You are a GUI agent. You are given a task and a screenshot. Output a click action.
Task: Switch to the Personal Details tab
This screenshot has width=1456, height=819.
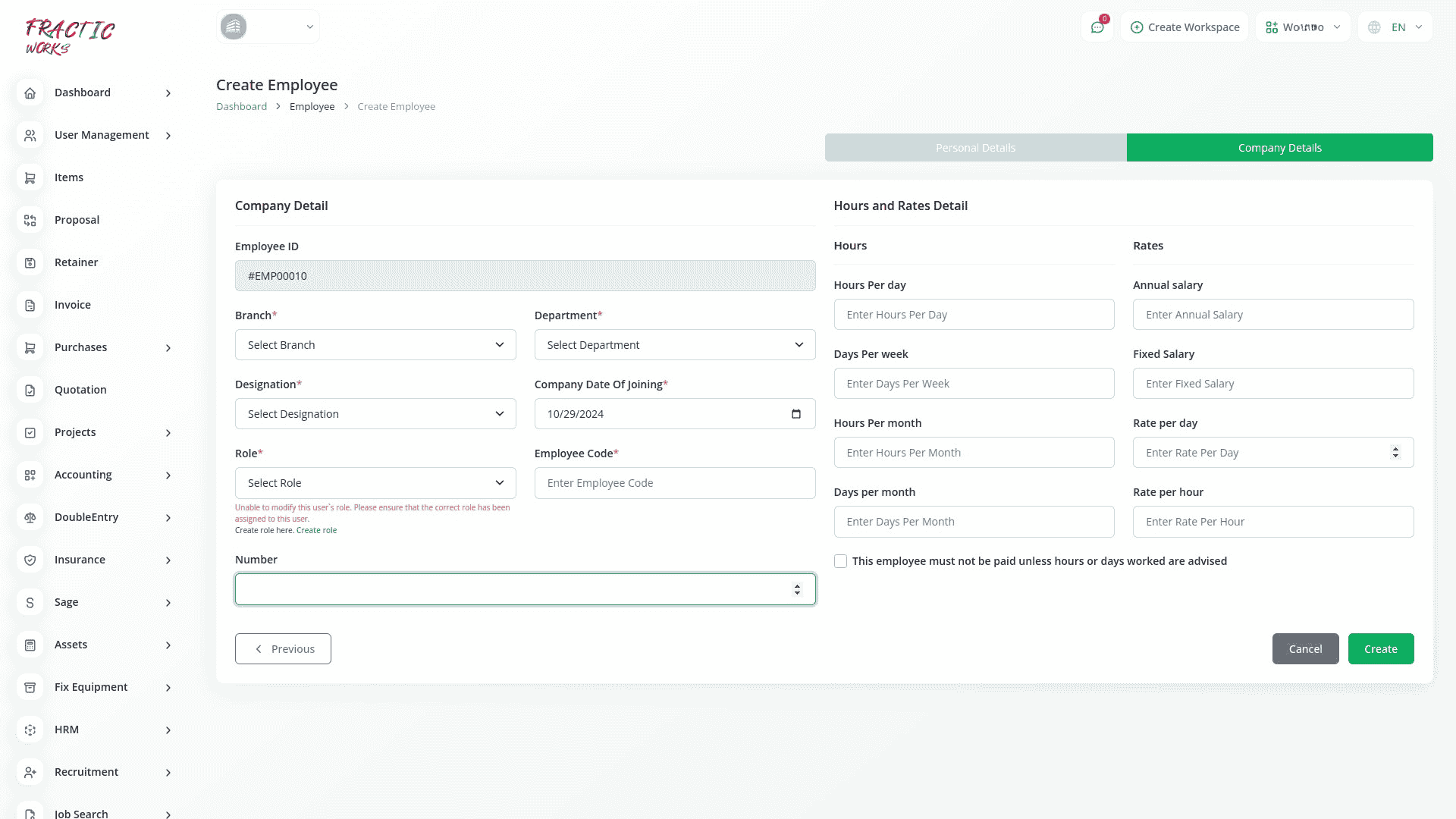point(975,148)
